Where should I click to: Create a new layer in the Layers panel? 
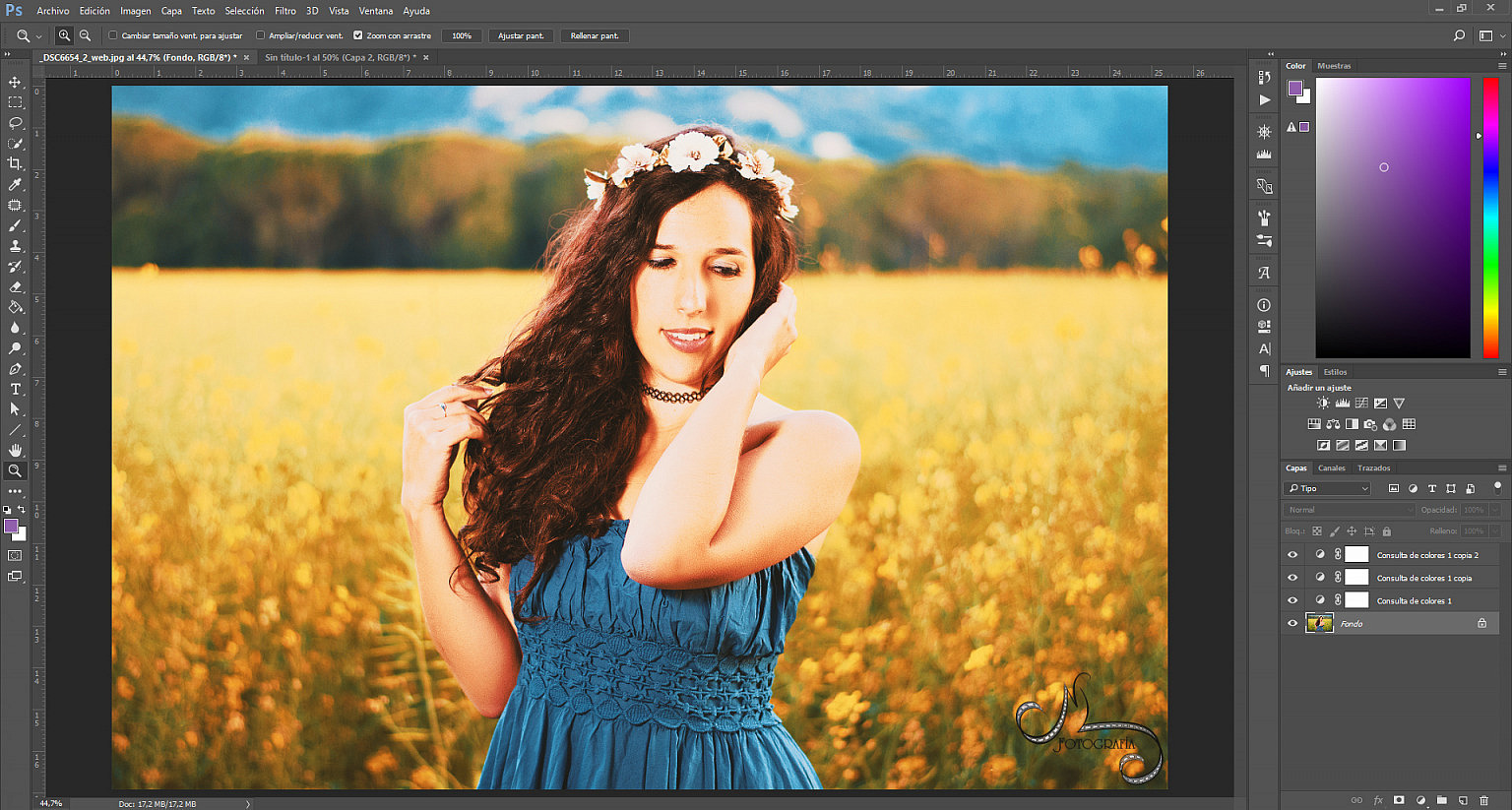tap(1464, 800)
